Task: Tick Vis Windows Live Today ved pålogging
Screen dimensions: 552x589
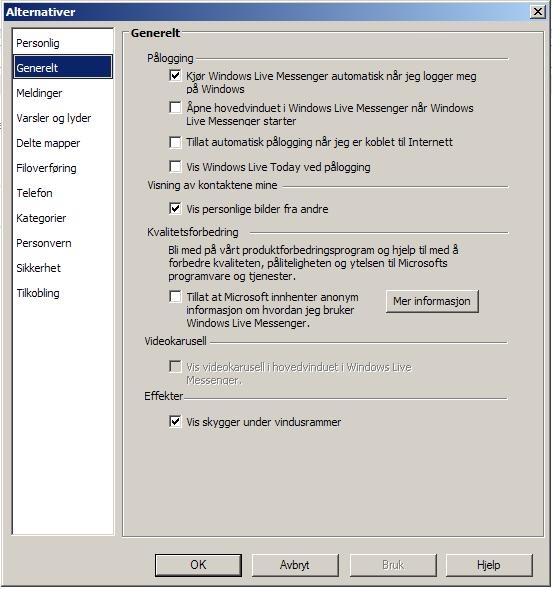Action: point(175,166)
